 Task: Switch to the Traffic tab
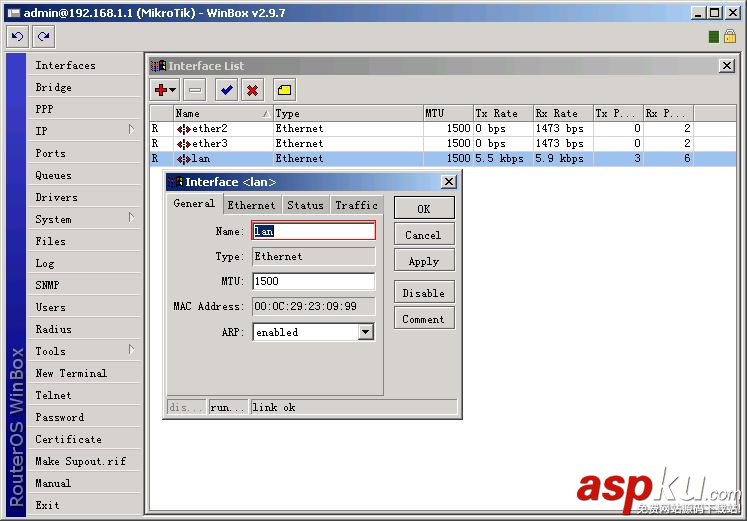click(x=356, y=205)
